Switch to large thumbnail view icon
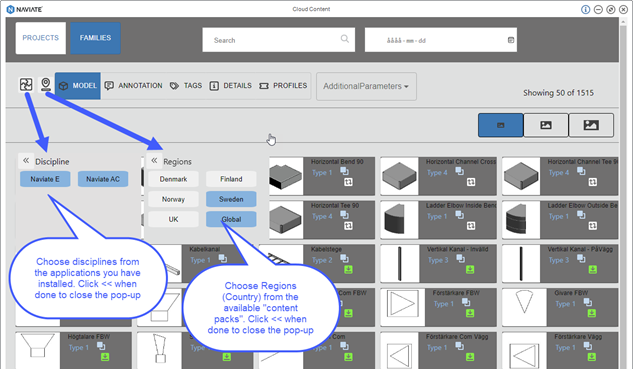The height and width of the screenshot is (369, 633). (591, 125)
